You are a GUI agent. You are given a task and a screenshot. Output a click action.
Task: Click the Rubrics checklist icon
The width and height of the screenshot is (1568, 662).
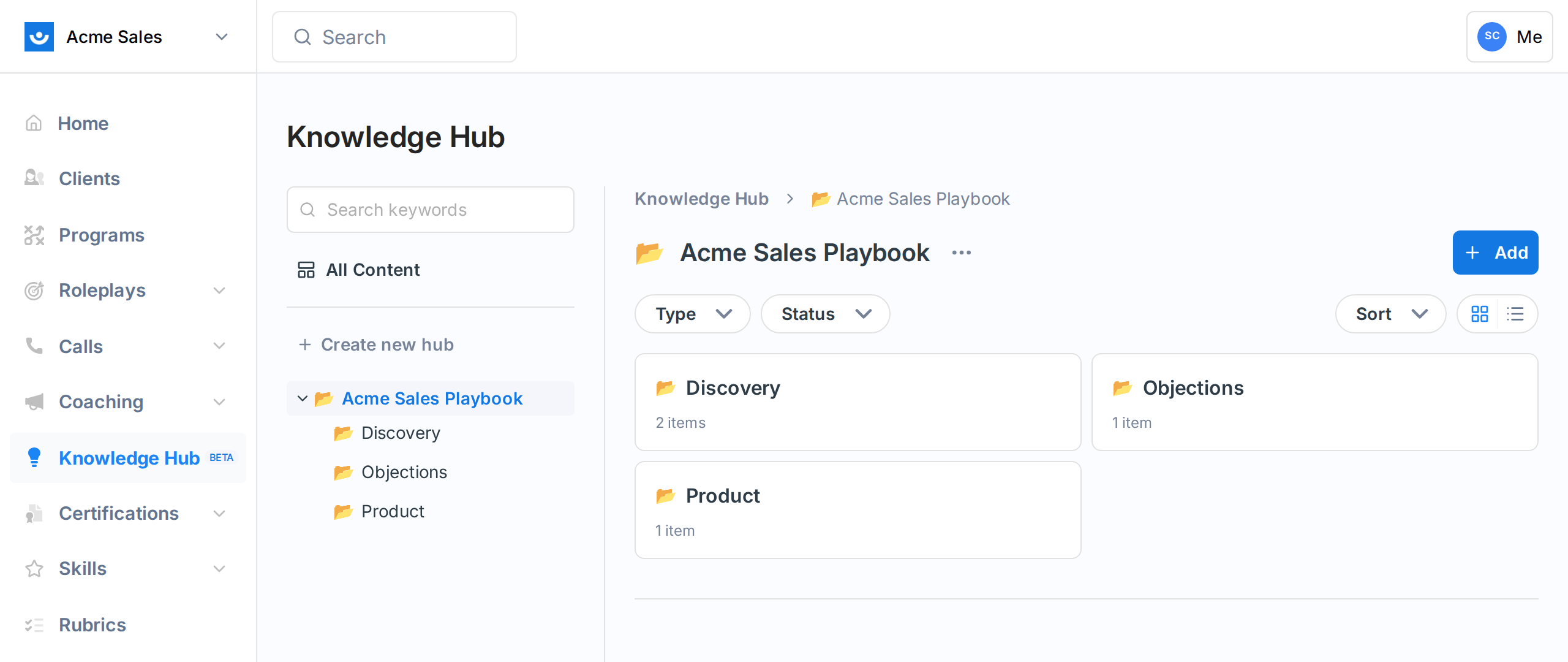(34, 625)
